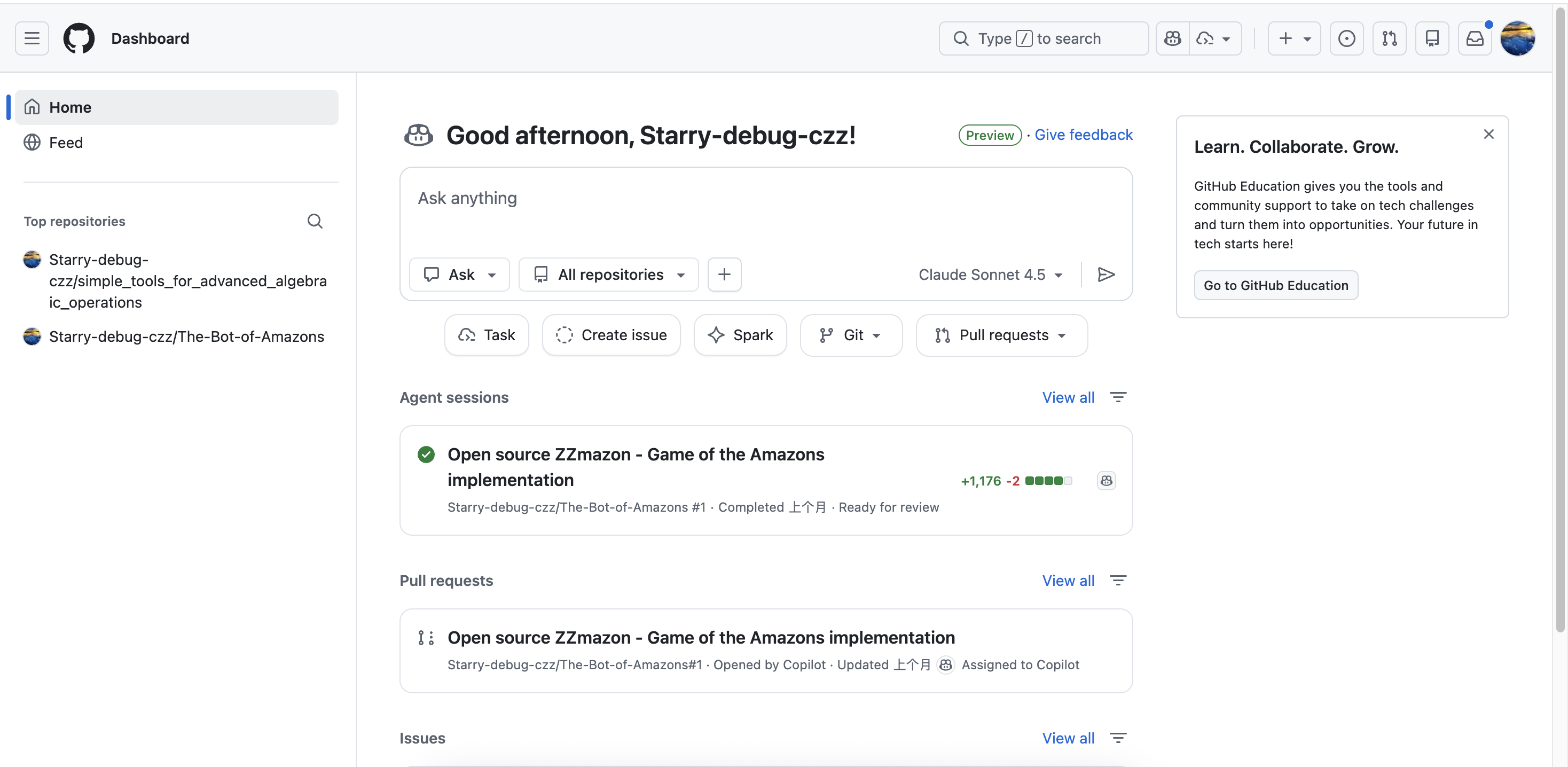Click the Give feedback link
1568x767 pixels.
click(1084, 135)
